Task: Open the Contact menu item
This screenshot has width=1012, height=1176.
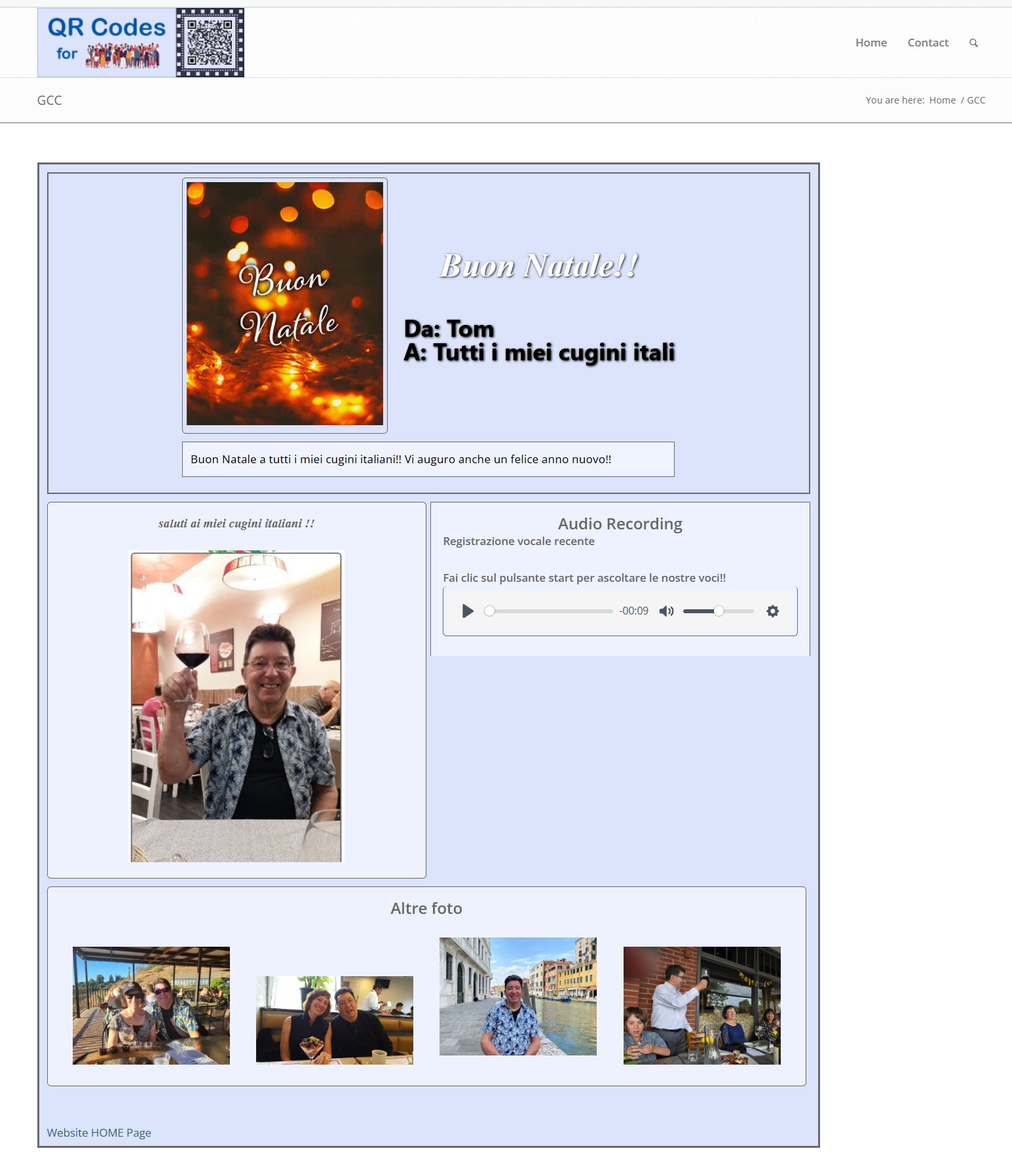Action: 928,43
